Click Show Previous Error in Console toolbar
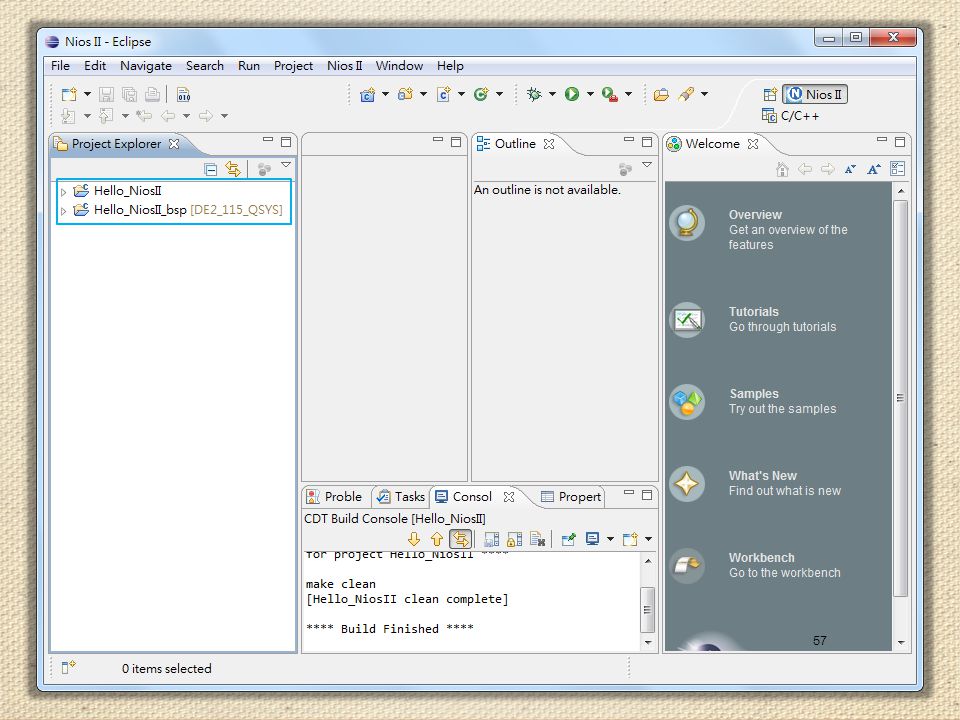960x720 pixels. click(x=437, y=539)
